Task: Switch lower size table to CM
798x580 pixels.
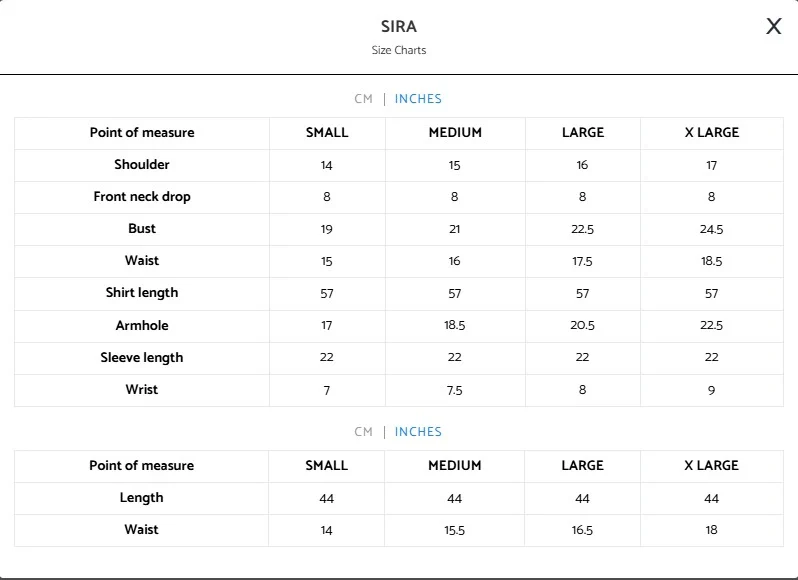Action: pos(363,432)
